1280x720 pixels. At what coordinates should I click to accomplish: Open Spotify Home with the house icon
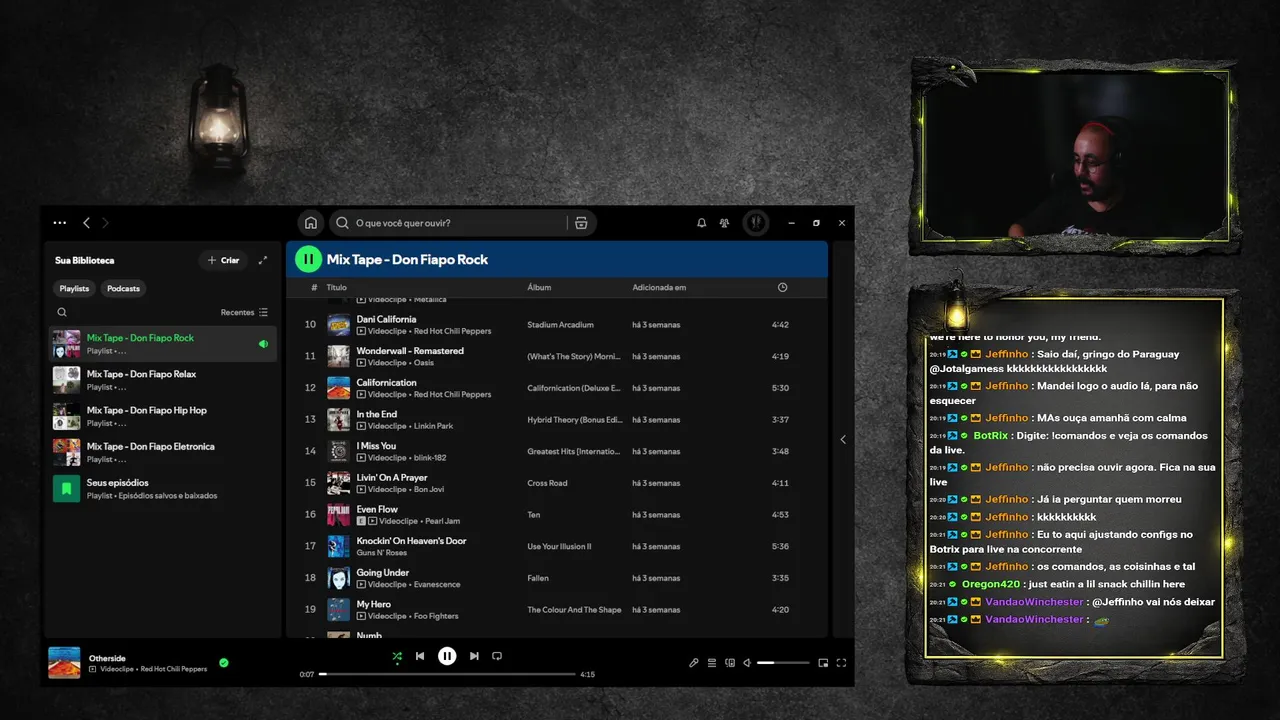pos(311,223)
